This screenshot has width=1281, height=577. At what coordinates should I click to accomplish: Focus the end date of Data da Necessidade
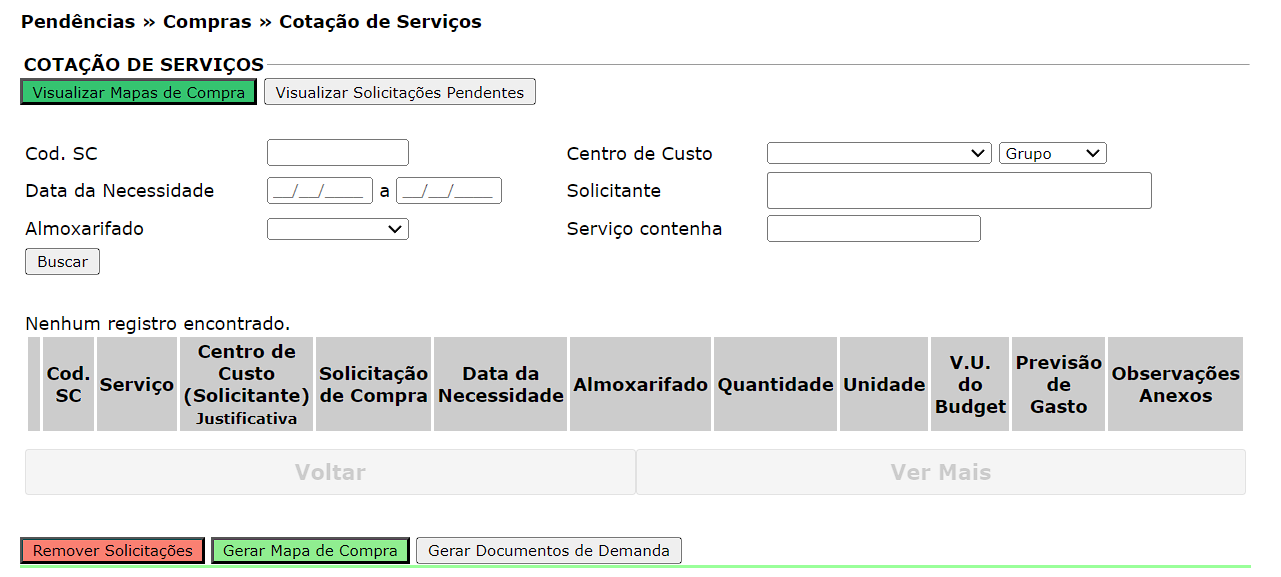(x=449, y=191)
